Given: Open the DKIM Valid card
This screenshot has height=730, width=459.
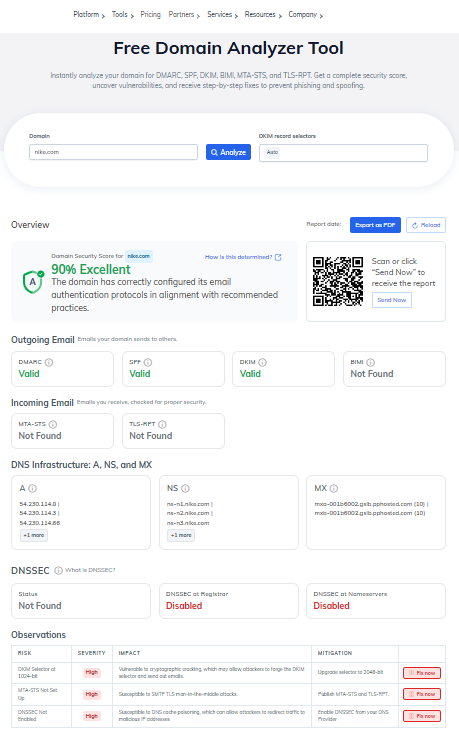Looking at the screenshot, I should point(284,369).
